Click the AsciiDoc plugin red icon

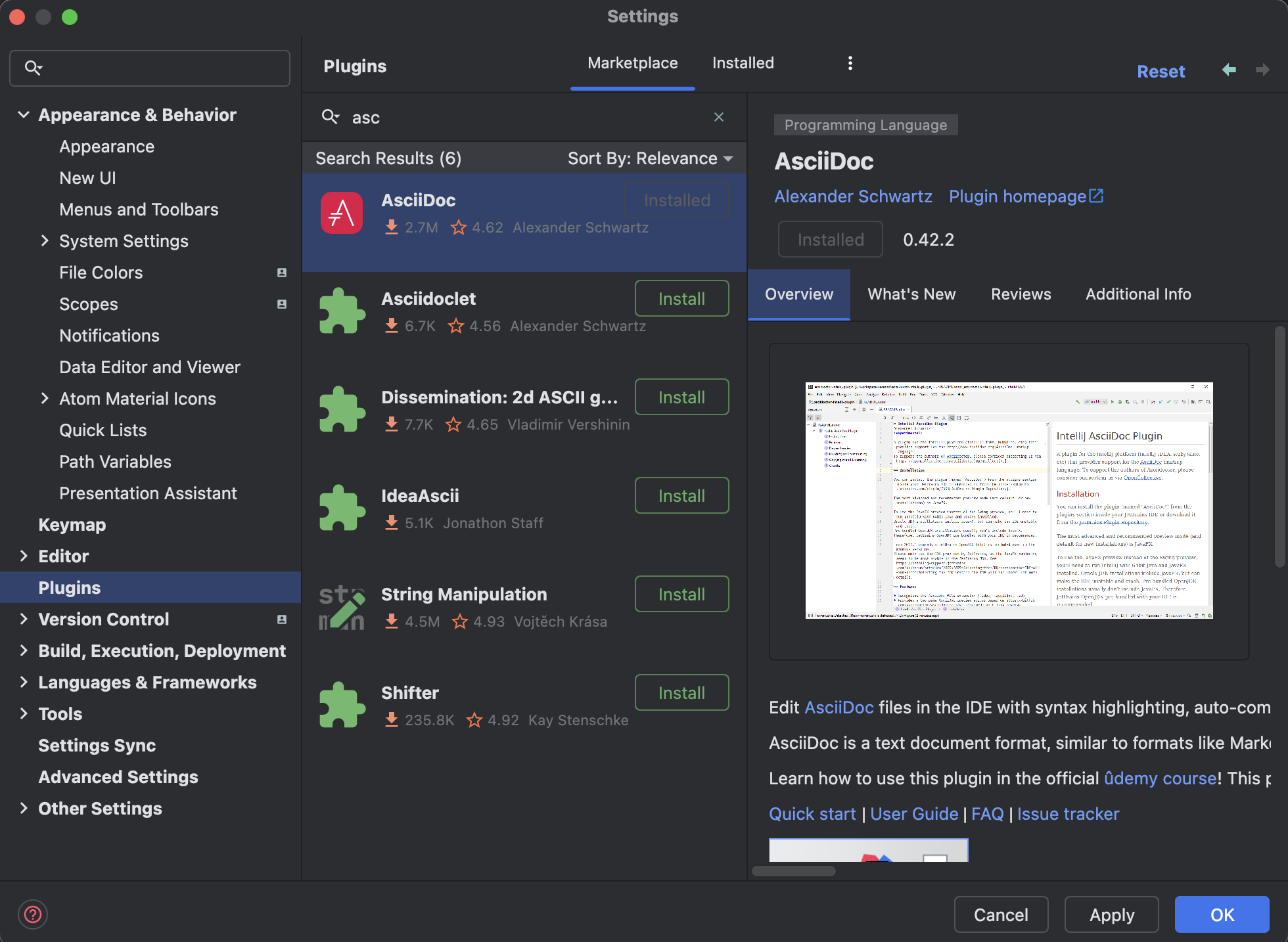342,213
